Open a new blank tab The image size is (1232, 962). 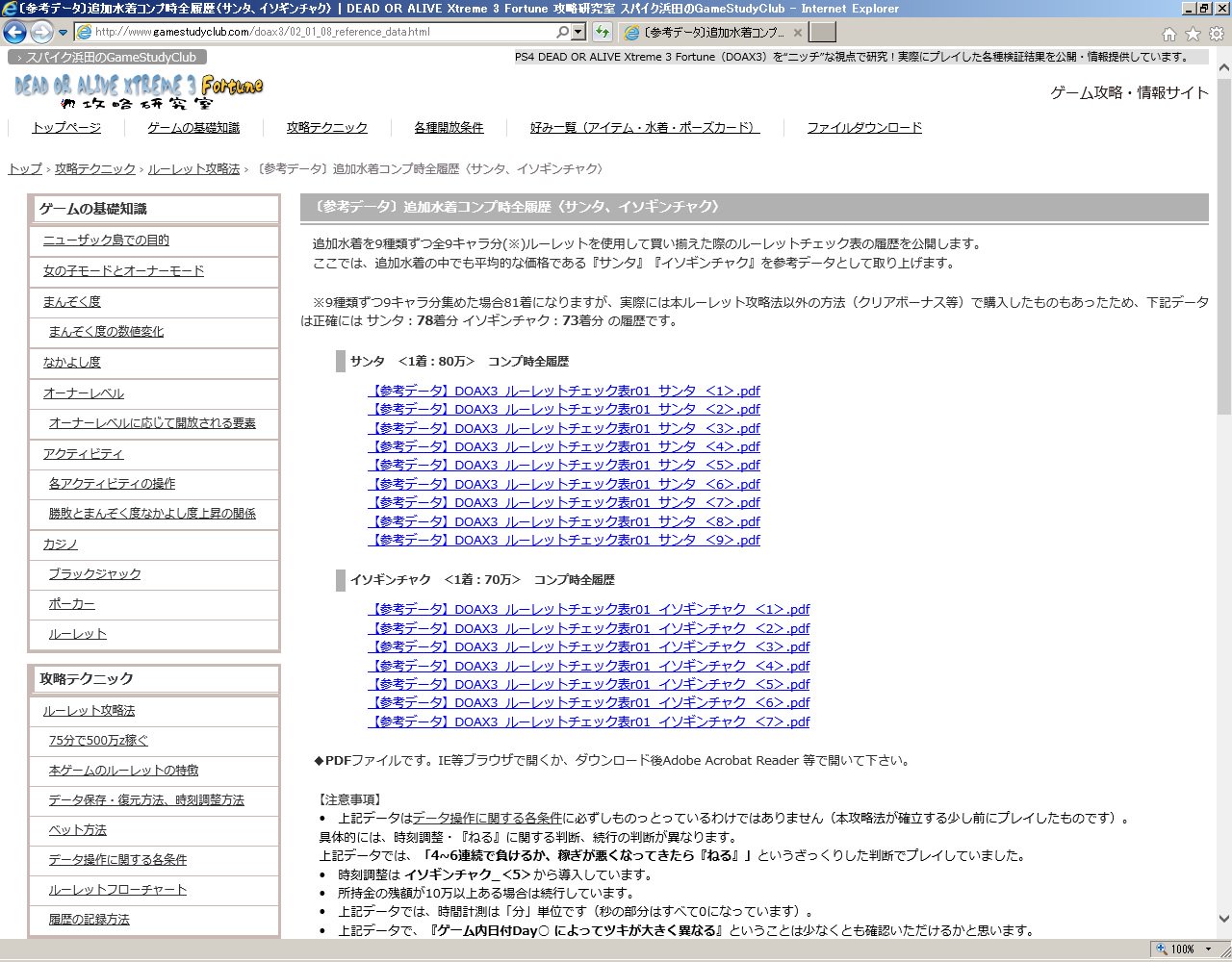tap(822, 32)
